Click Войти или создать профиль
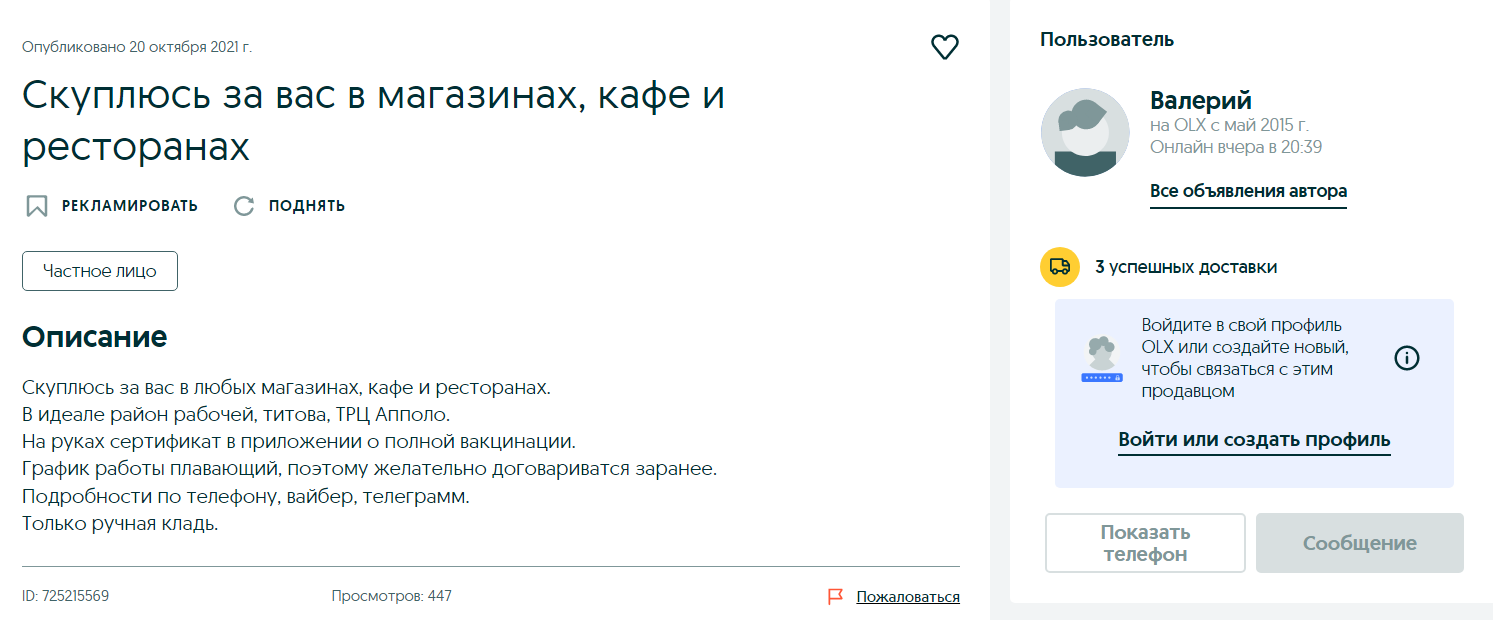This screenshot has height=620, width=1493. (1253, 440)
